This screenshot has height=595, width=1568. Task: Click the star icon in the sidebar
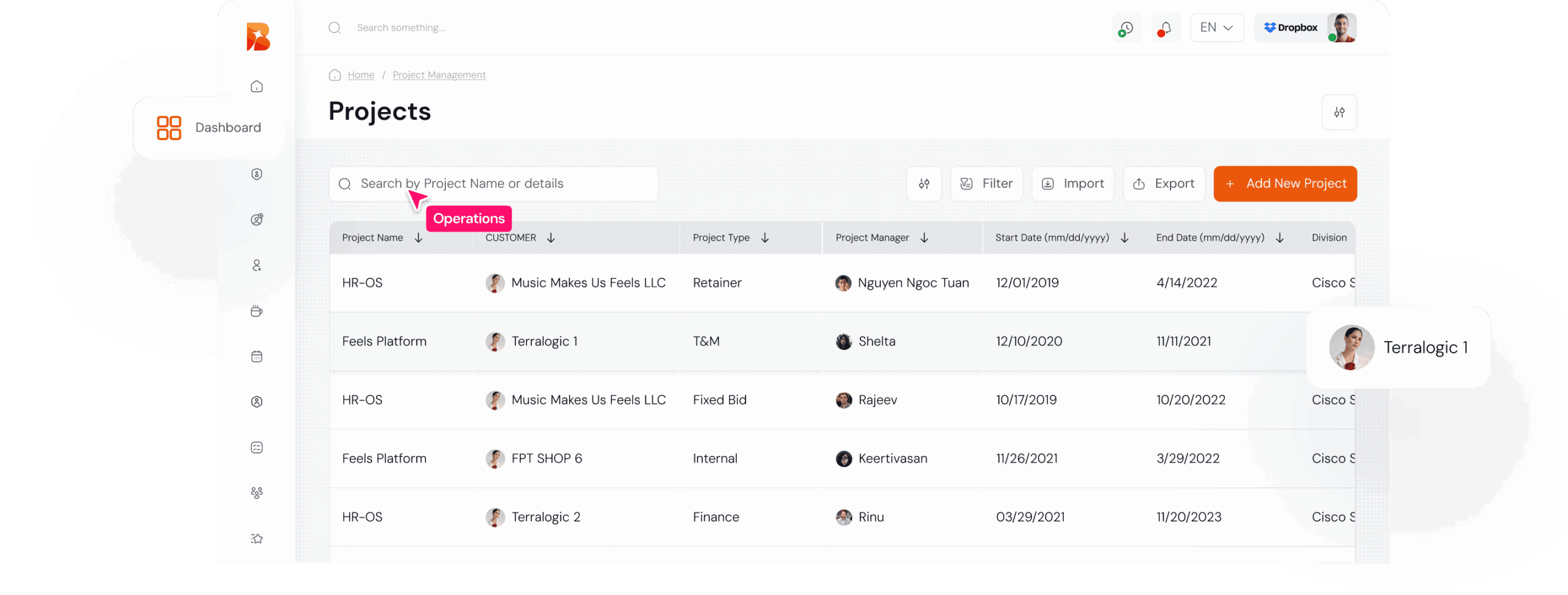coord(257,539)
